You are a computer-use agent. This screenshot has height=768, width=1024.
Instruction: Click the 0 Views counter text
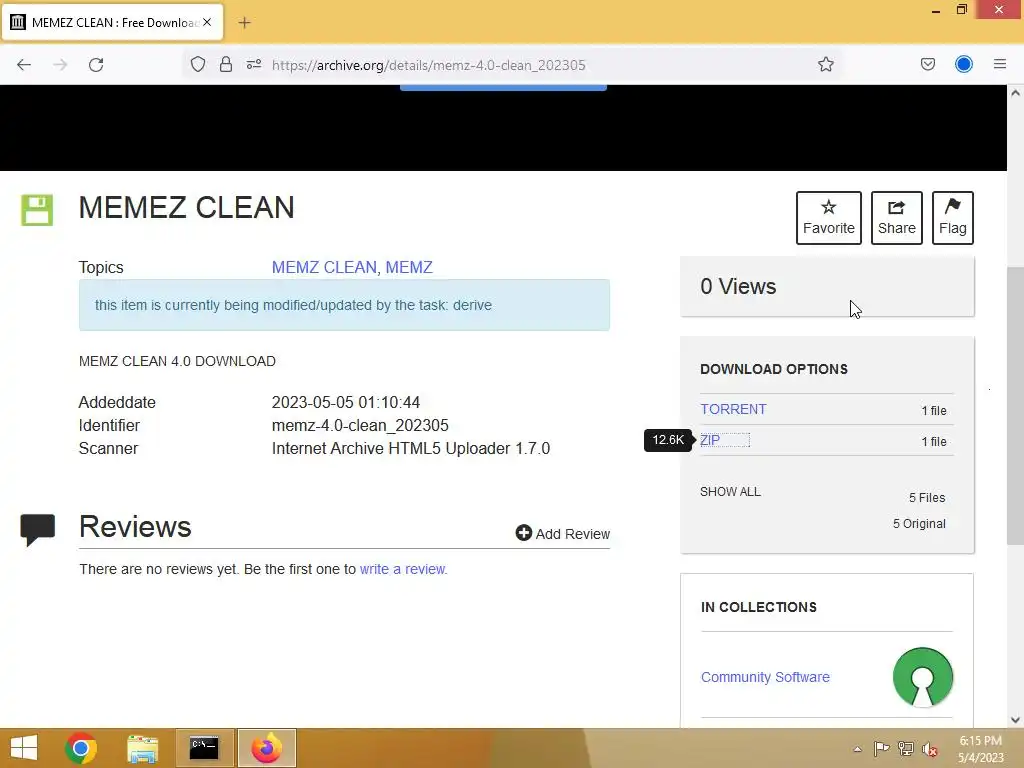[x=738, y=287]
